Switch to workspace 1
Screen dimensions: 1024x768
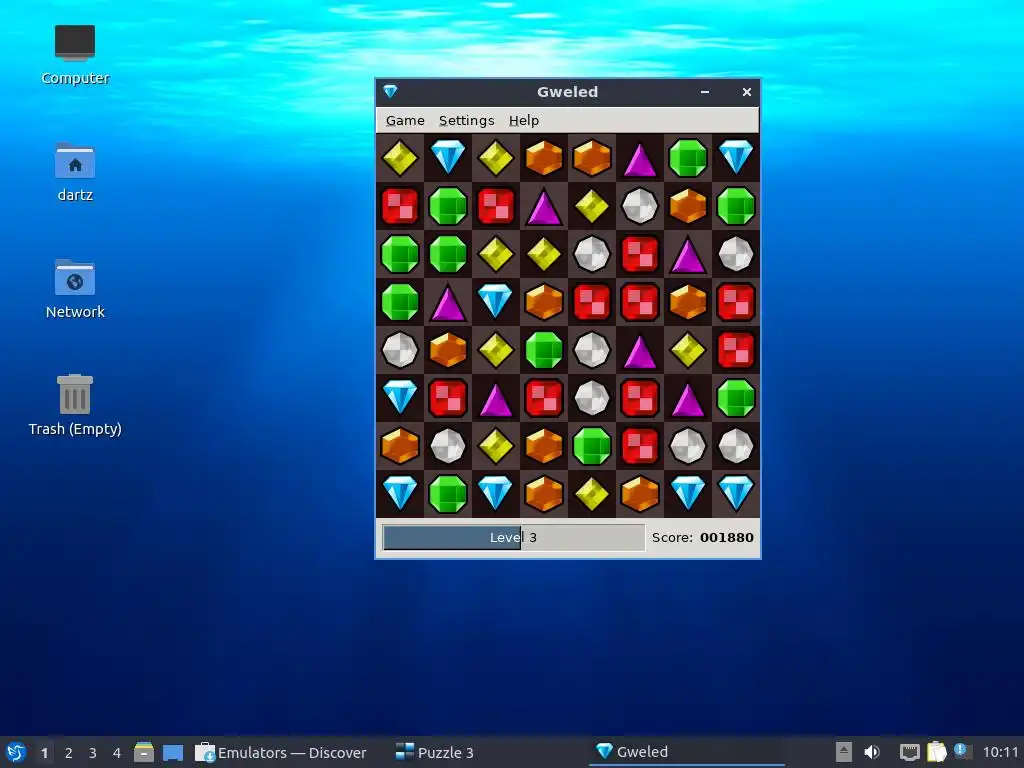44,753
